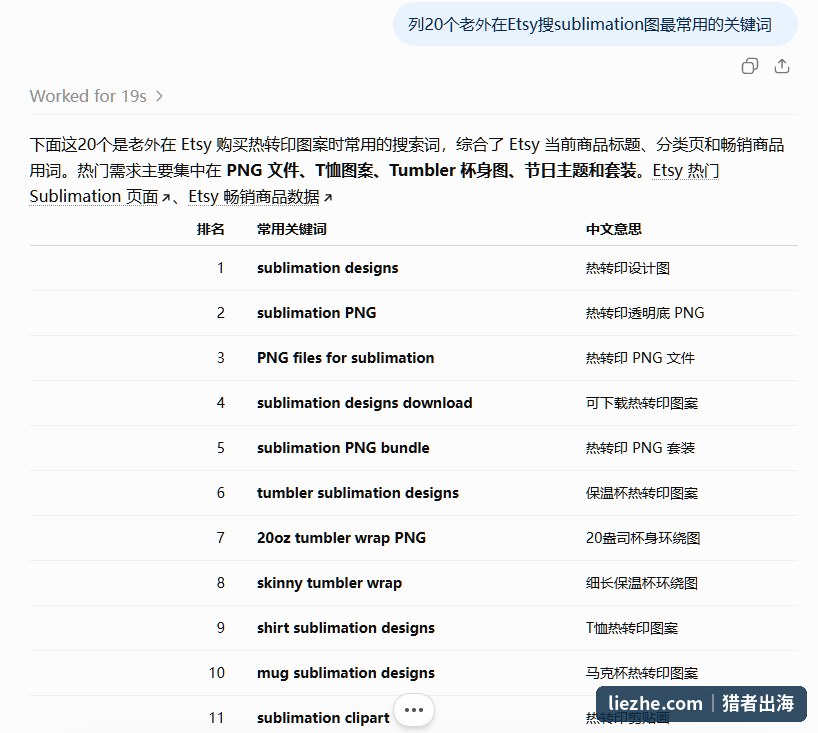Click the translation 马克杯热转印图案
The width and height of the screenshot is (818, 733).
tap(642, 673)
